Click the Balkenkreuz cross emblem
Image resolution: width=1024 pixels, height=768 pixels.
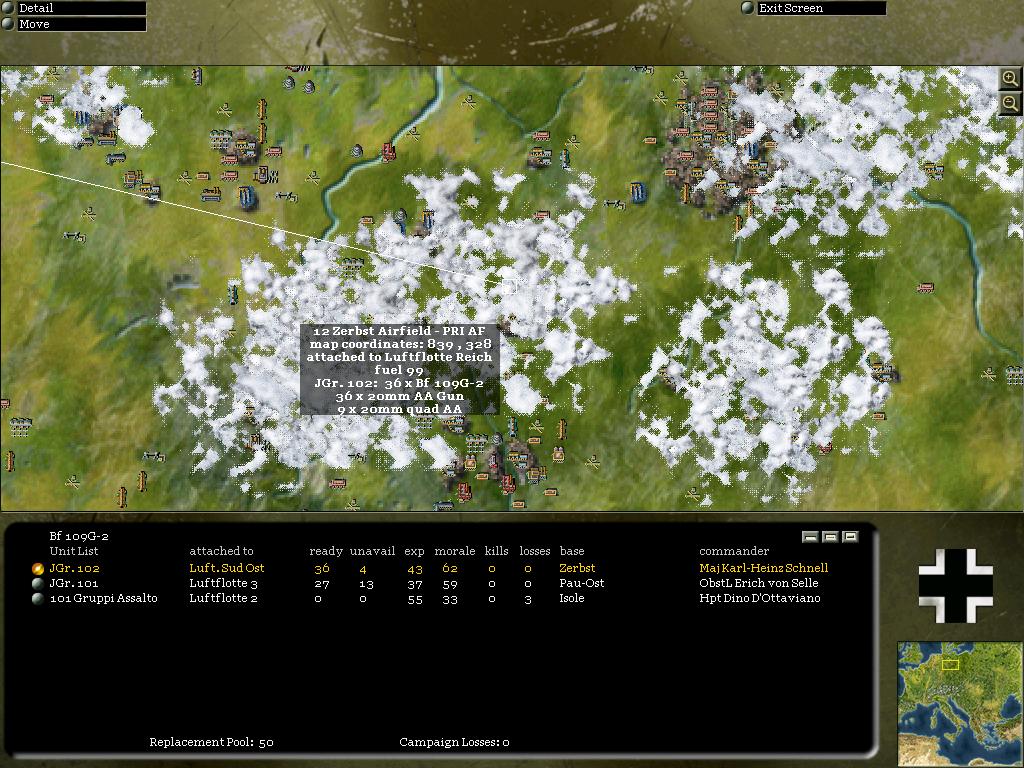(x=956, y=586)
